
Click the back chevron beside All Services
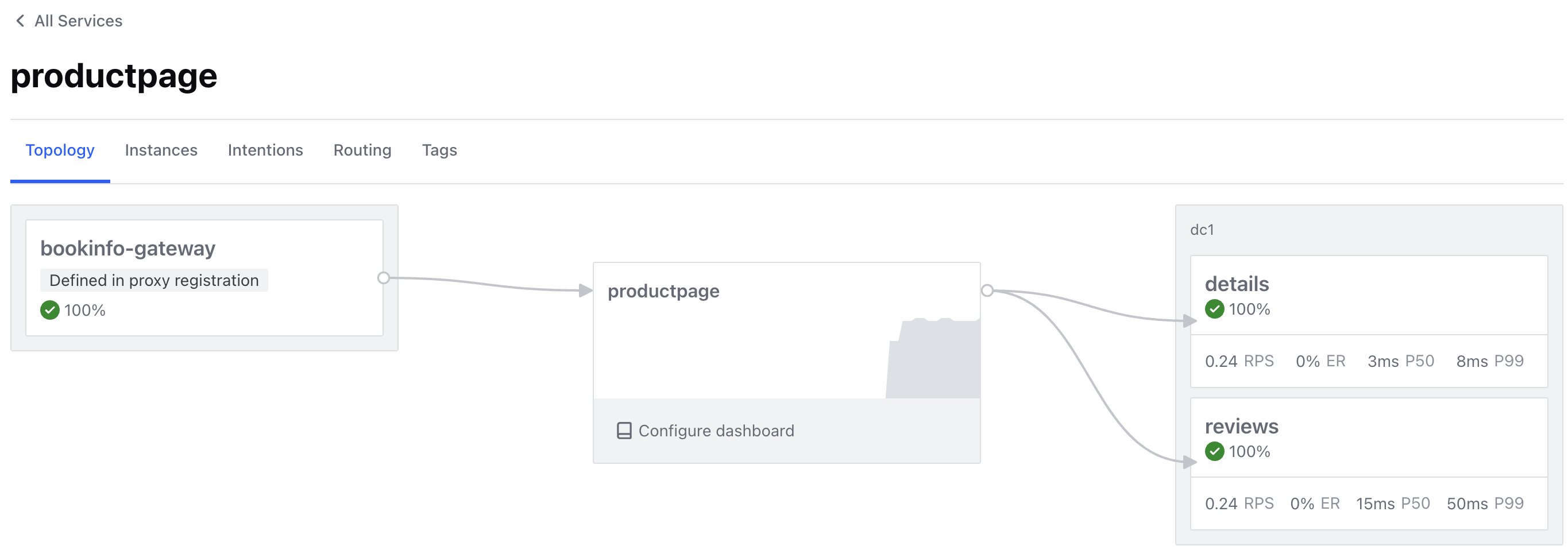20,21
